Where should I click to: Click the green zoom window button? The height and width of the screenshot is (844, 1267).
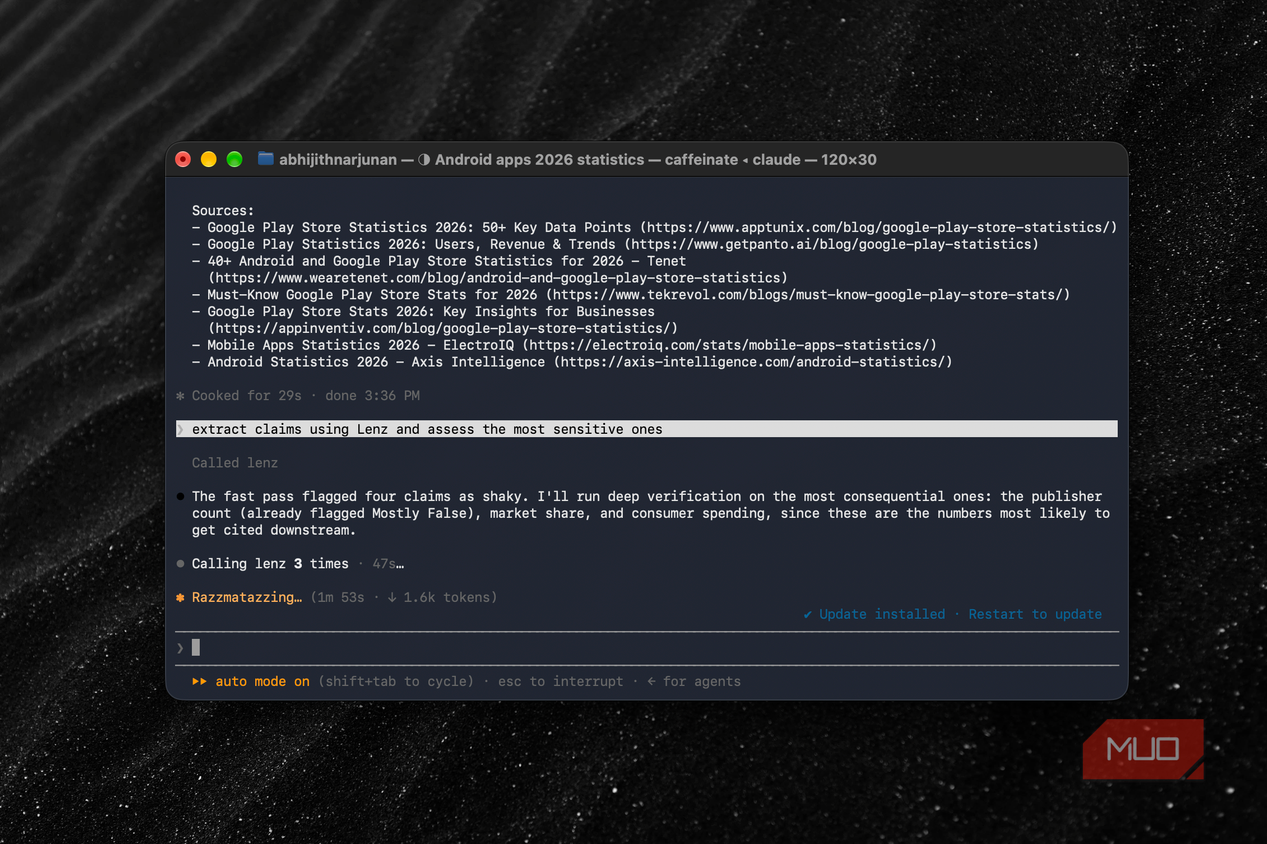234,159
